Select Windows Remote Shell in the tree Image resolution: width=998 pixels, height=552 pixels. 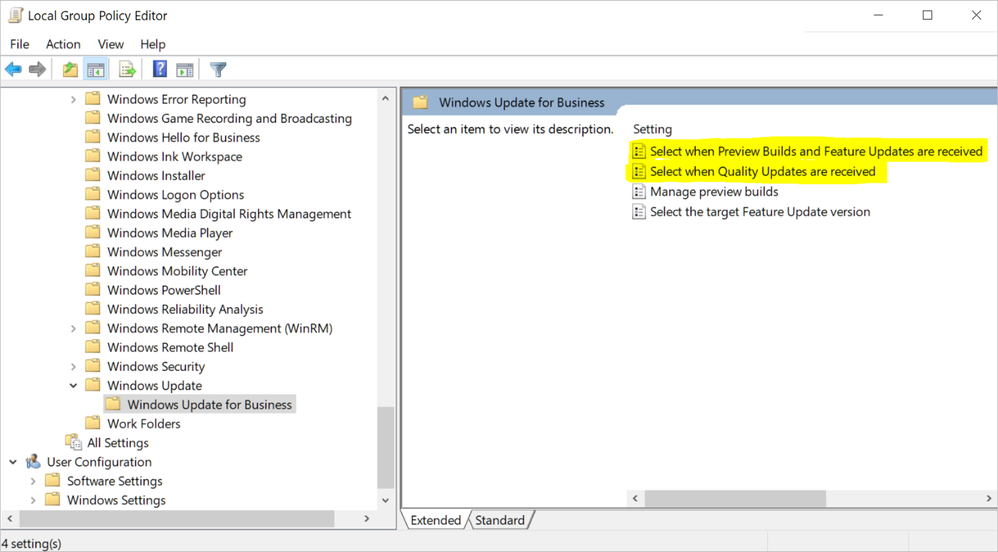pyautogui.click(x=170, y=348)
